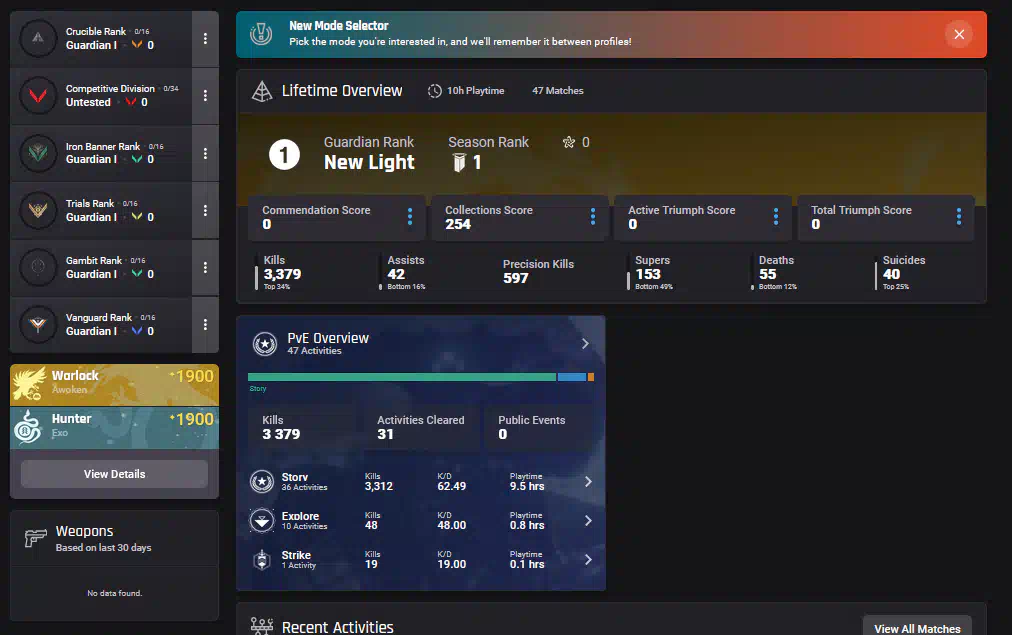Image resolution: width=1012 pixels, height=635 pixels.
Task: Select the Warlock Awoken character
Action: (114, 385)
